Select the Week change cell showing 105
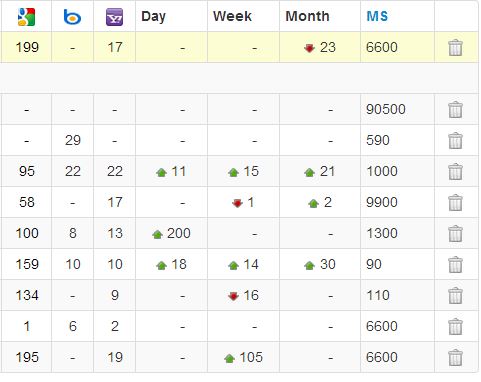 pos(243,357)
